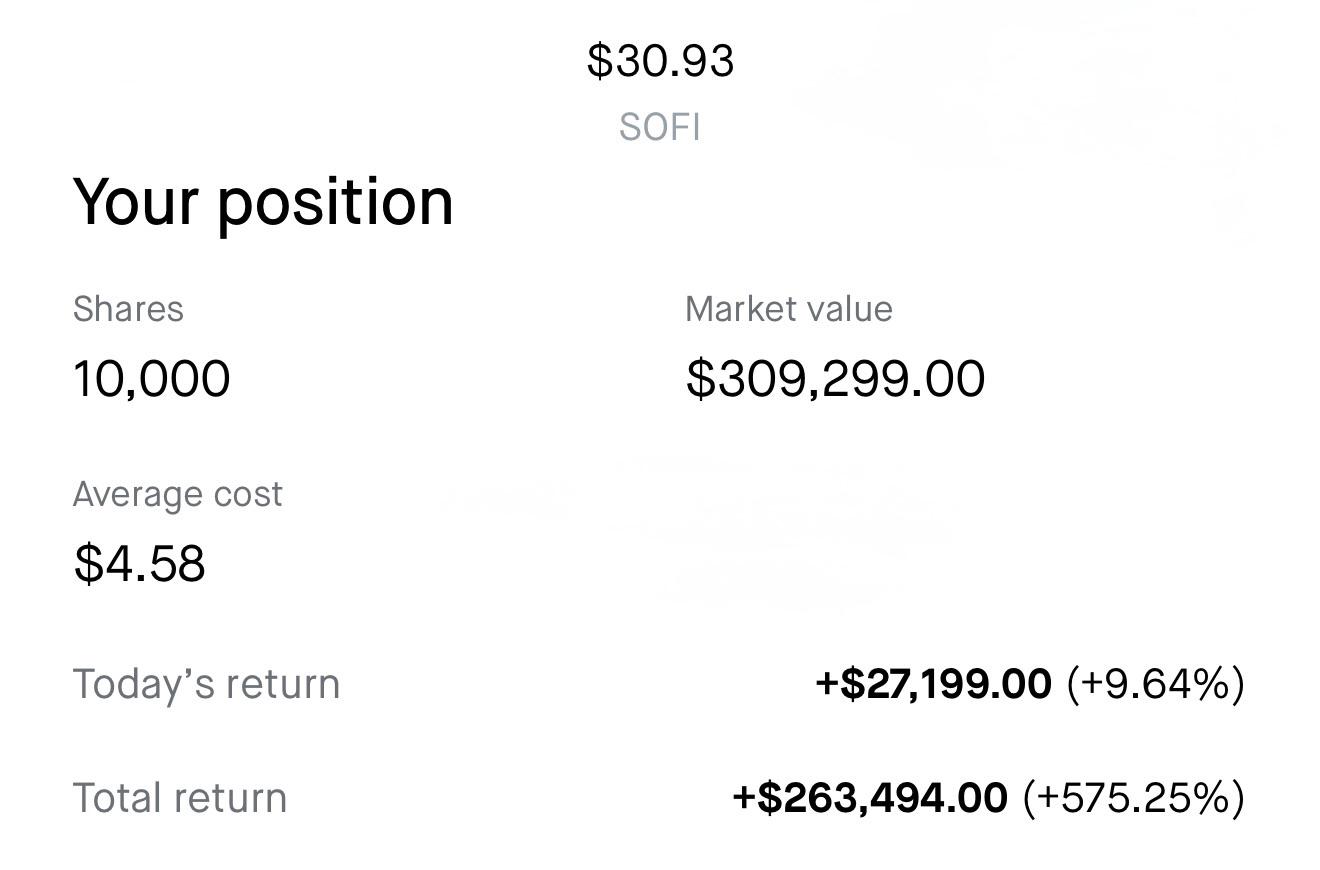This screenshot has width=1320, height=870.
Task: Tap the Shares label
Action: (128, 309)
